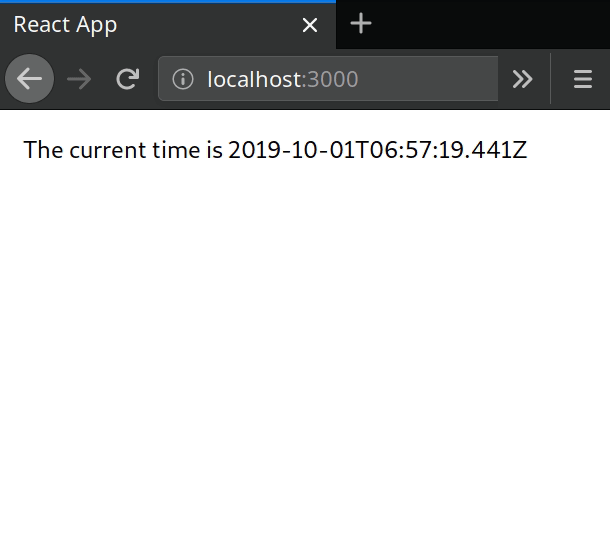
Task: Close the React App tab
Action: [310, 25]
